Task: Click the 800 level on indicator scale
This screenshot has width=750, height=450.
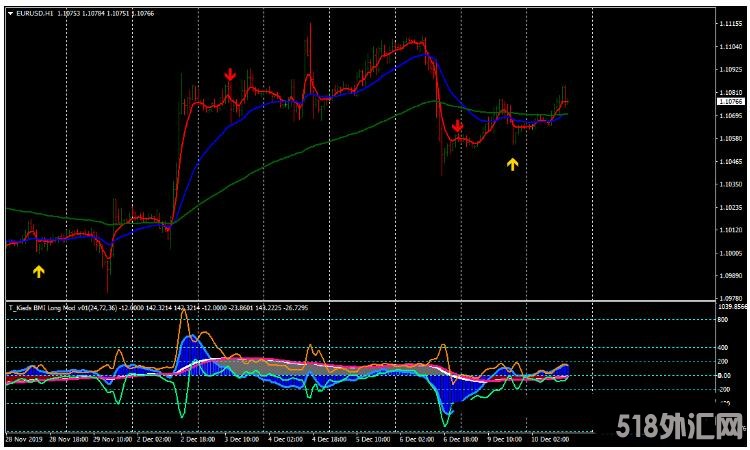Action: coord(722,320)
